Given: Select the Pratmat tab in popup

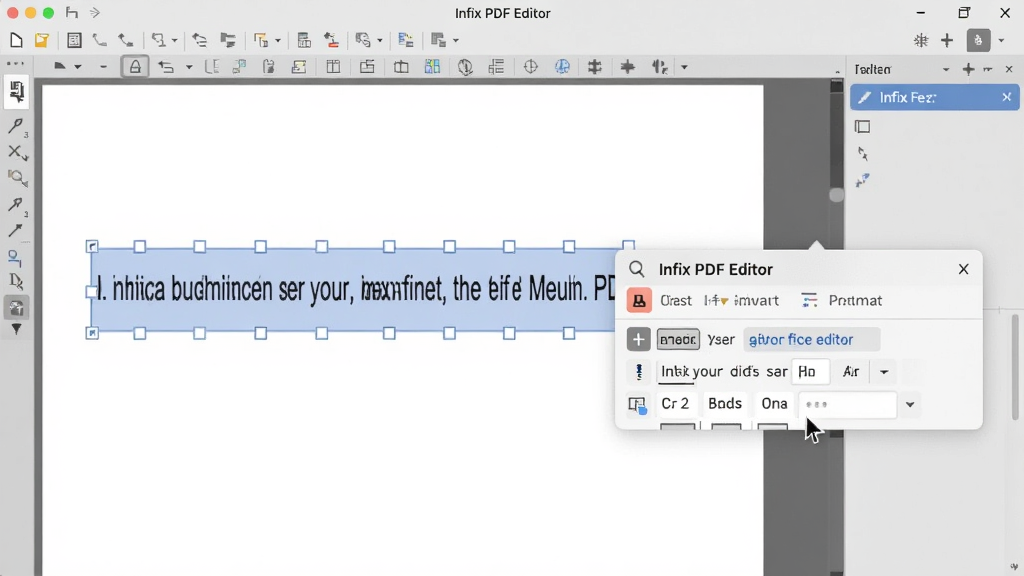Looking at the screenshot, I should tap(855, 300).
